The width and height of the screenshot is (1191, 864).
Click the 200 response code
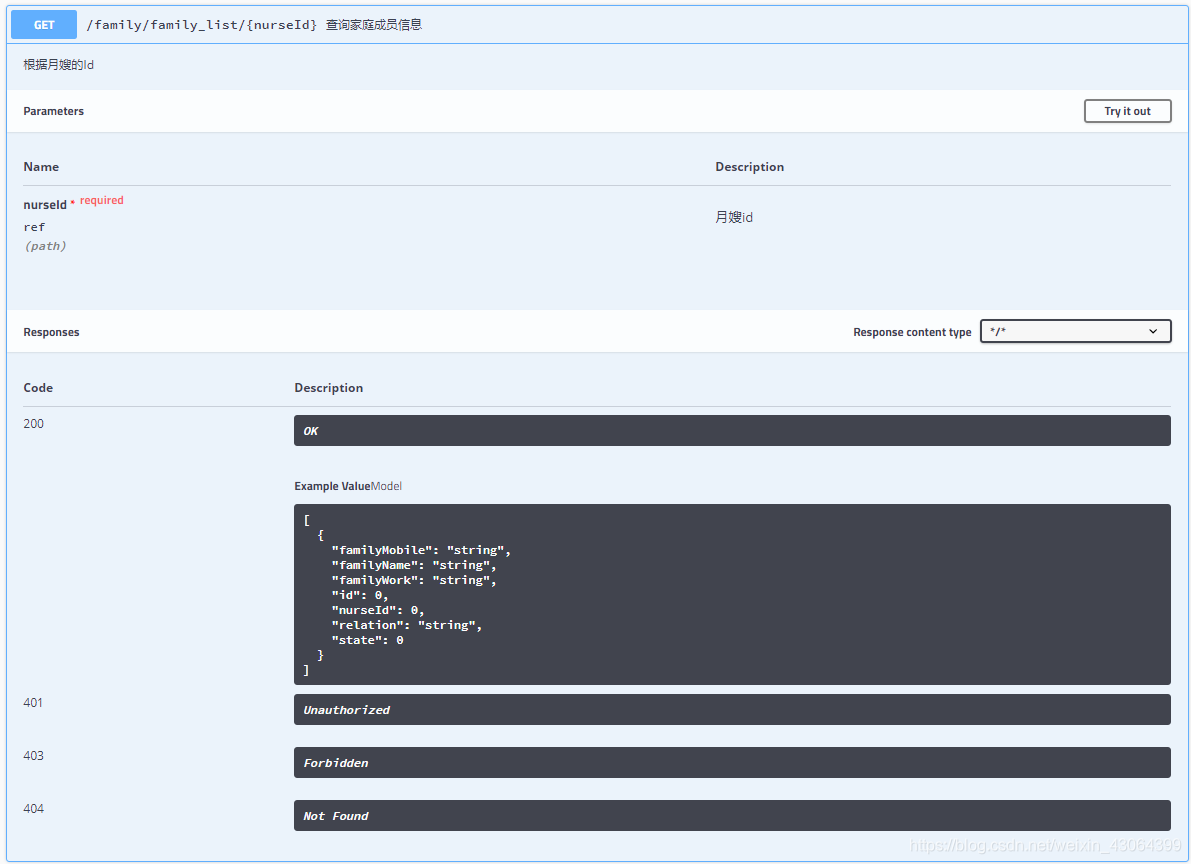pyautogui.click(x=33, y=424)
